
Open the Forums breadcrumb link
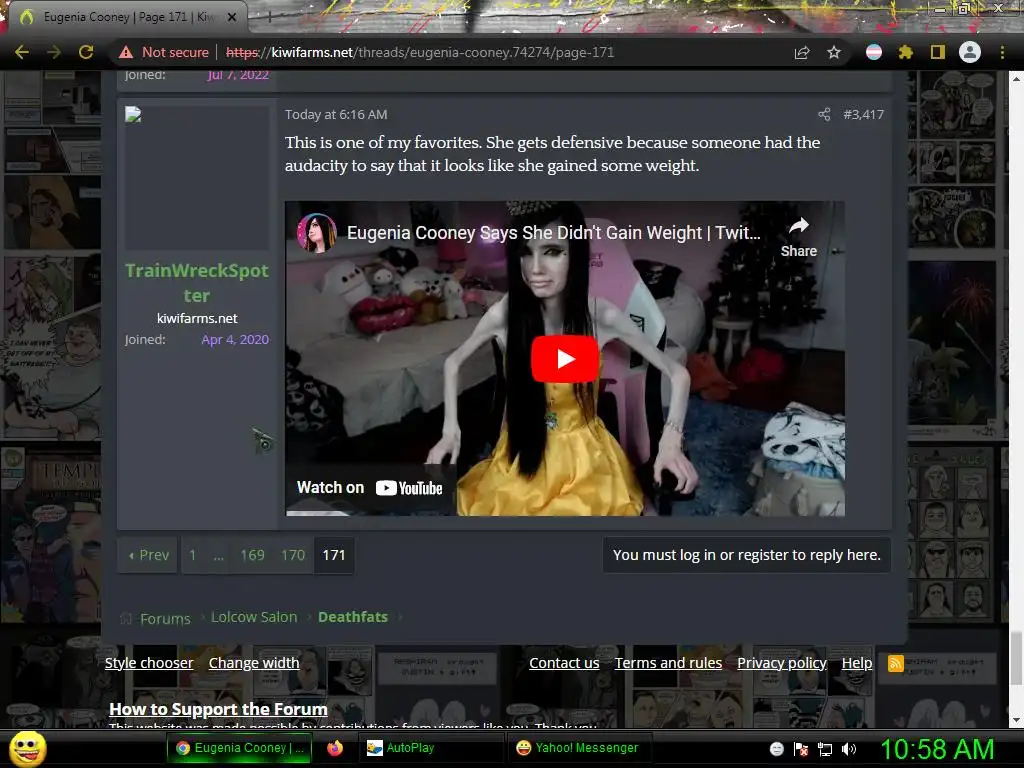[165, 618]
